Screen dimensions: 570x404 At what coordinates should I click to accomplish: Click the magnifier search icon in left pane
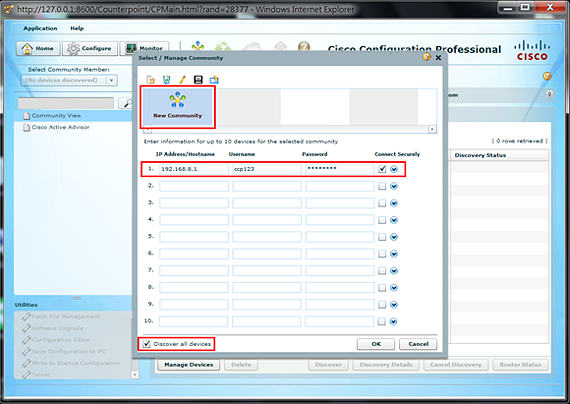click(126, 103)
